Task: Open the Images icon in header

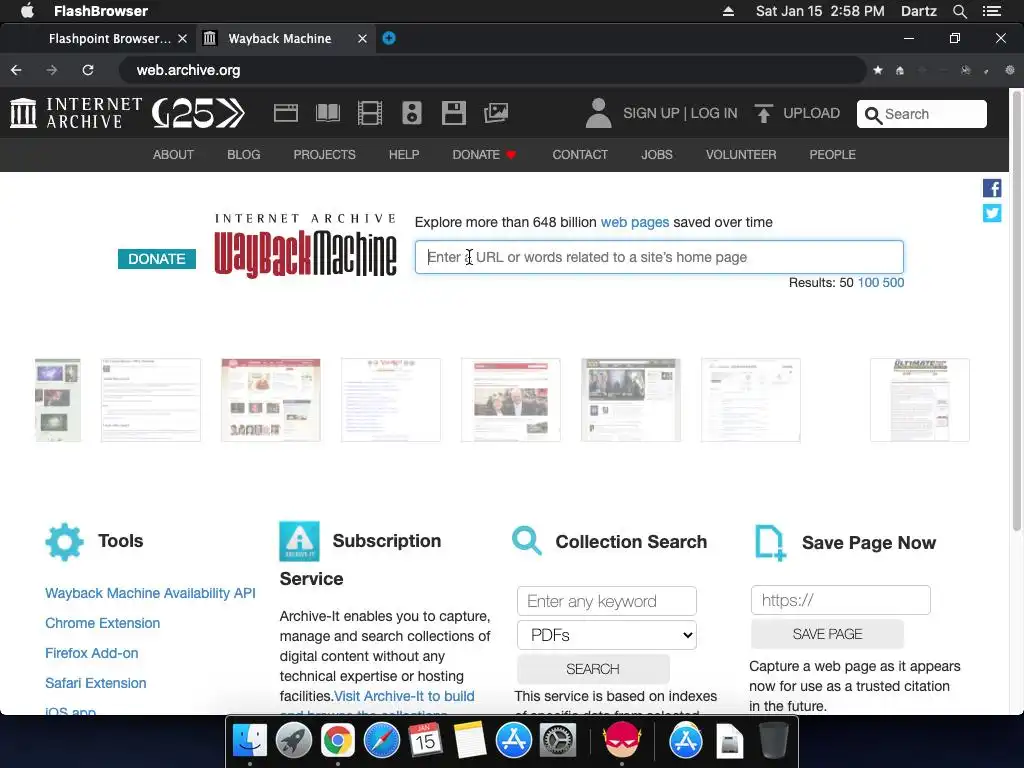Action: (496, 113)
